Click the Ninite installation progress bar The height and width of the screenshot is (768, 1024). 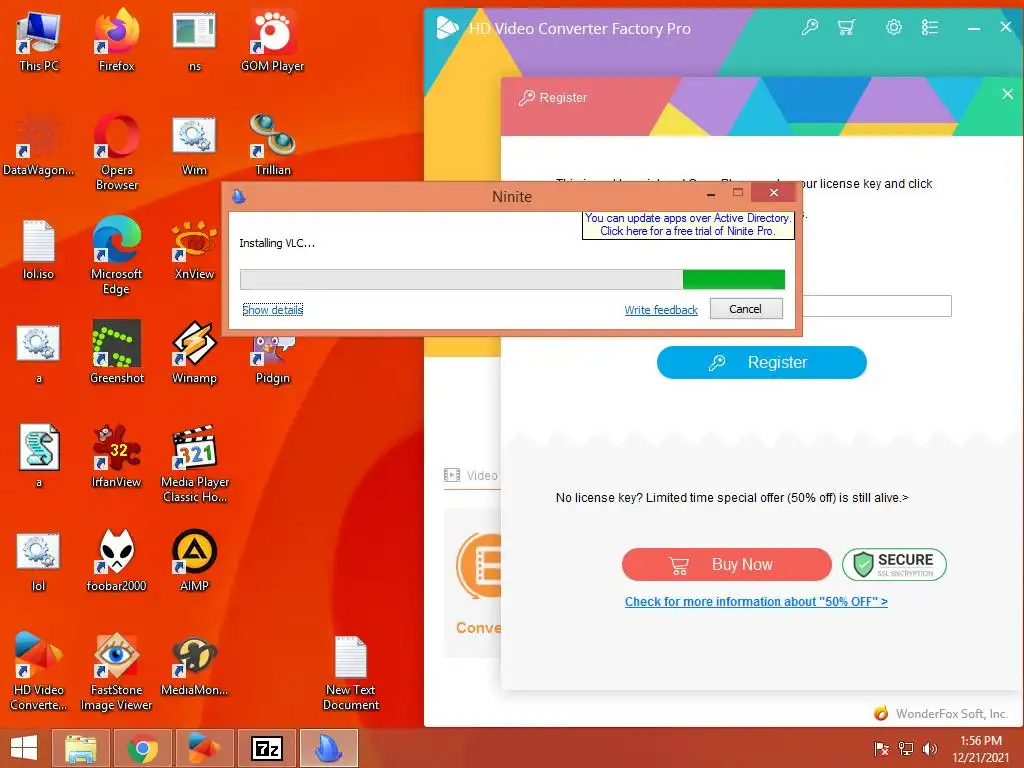pyautogui.click(x=512, y=280)
